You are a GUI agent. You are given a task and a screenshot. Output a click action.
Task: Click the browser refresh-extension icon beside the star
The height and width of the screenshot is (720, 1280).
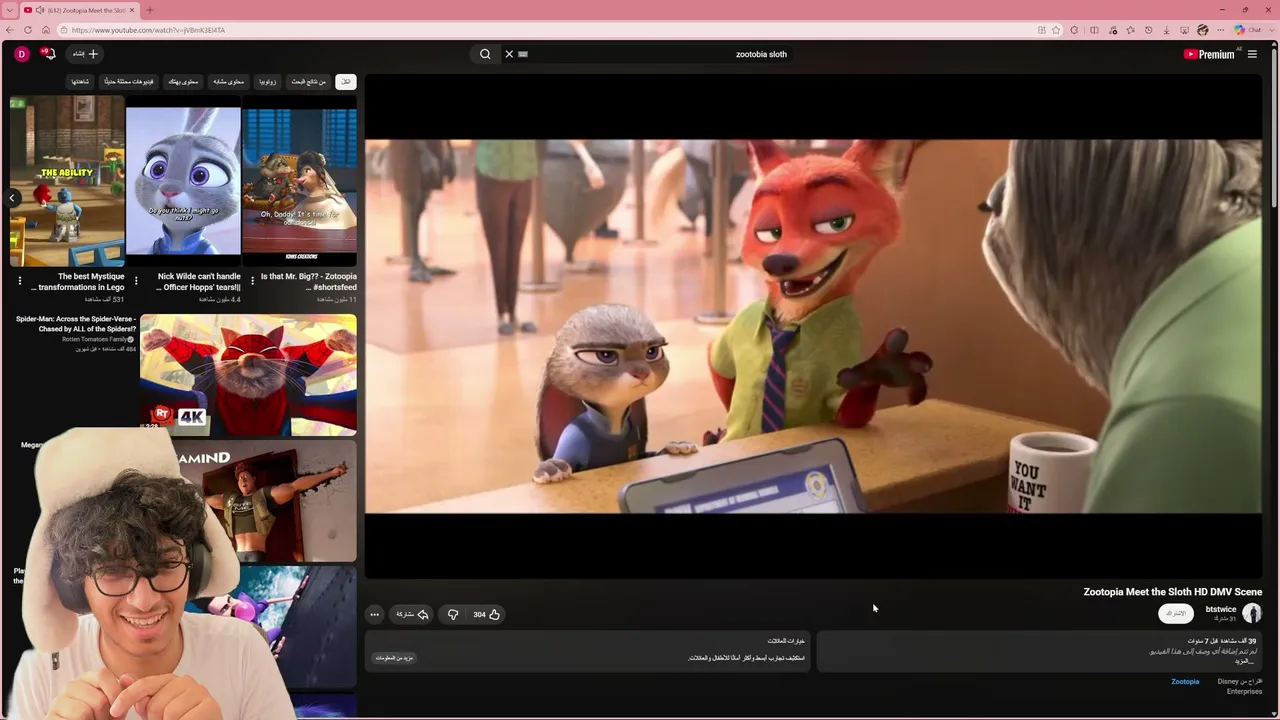(x=1074, y=30)
